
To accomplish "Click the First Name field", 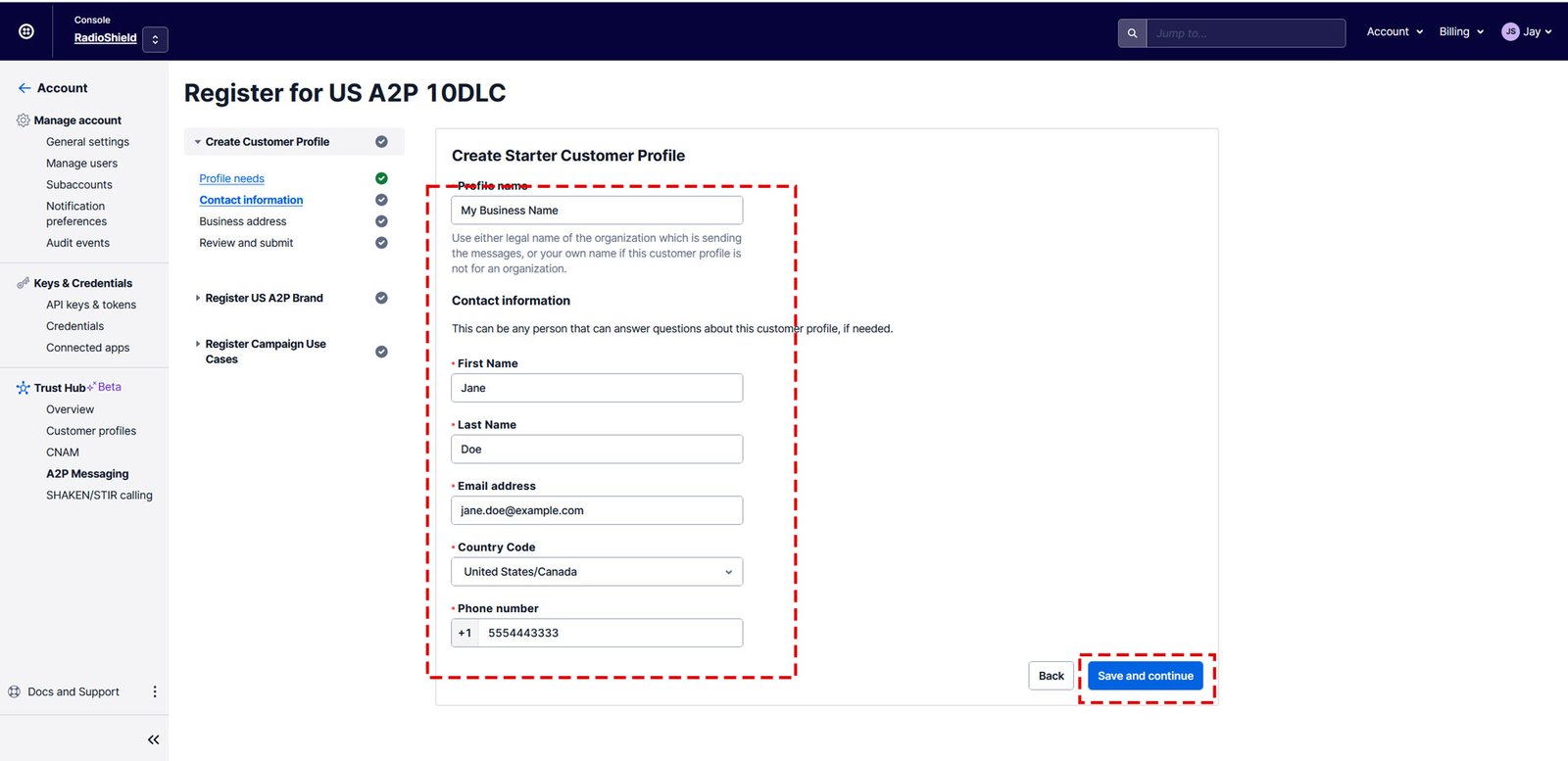I will point(597,388).
